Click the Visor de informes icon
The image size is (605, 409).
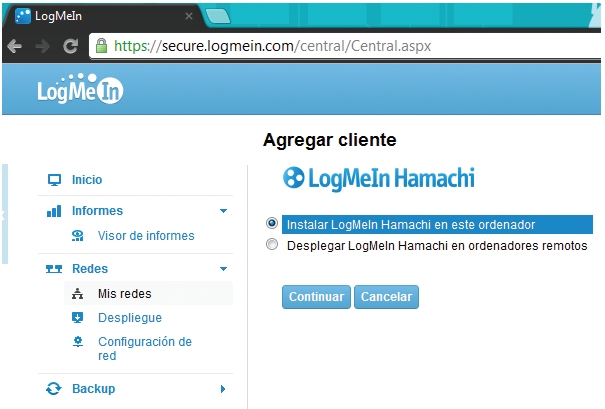pos(78,236)
